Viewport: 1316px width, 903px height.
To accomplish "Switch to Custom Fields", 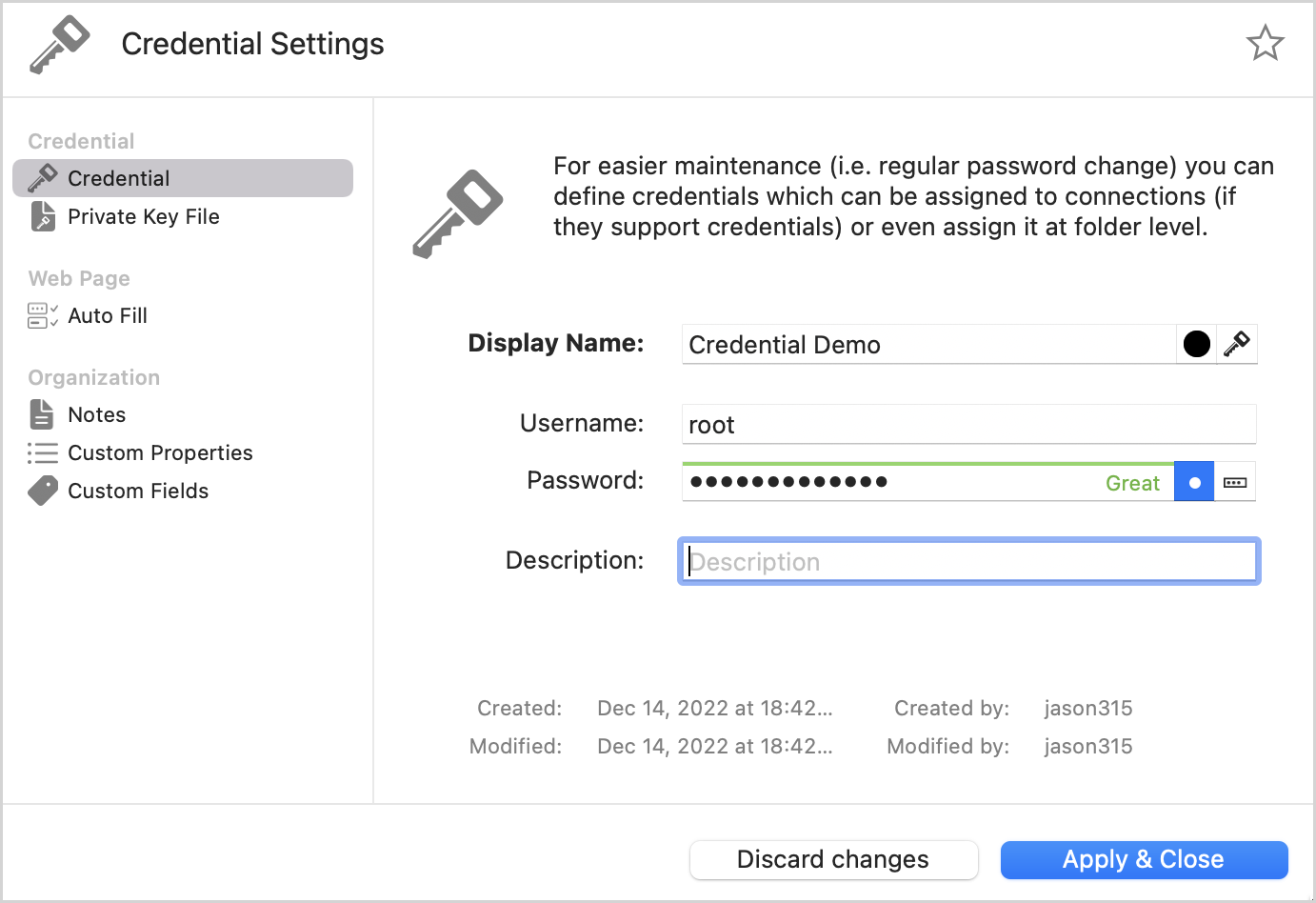I will pos(138,491).
